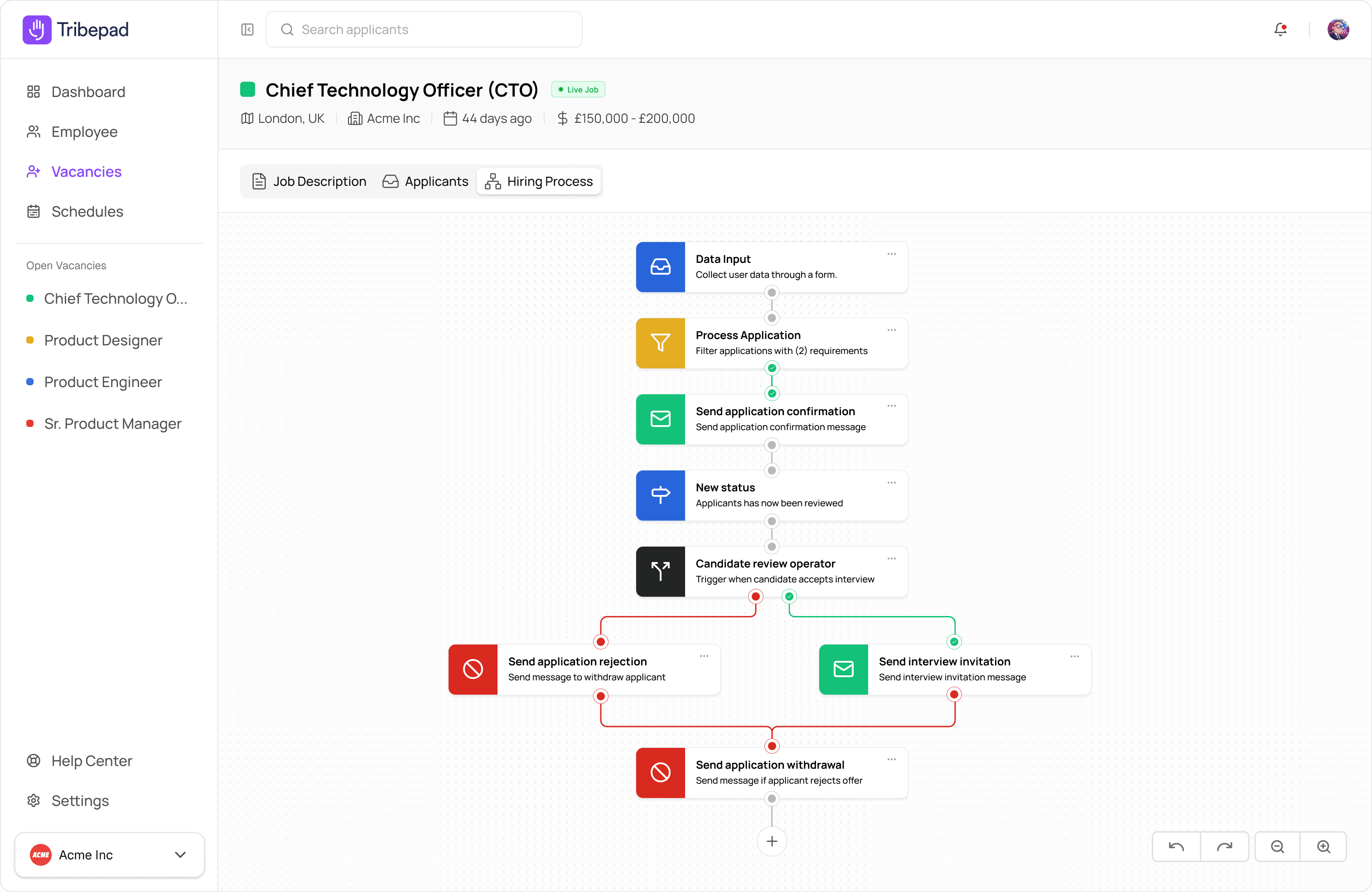The width and height of the screenshot is (1372, 892).
Task: Expand the Acme Inc company switcher
Action: pyautogui.click(x=180, y=854)
